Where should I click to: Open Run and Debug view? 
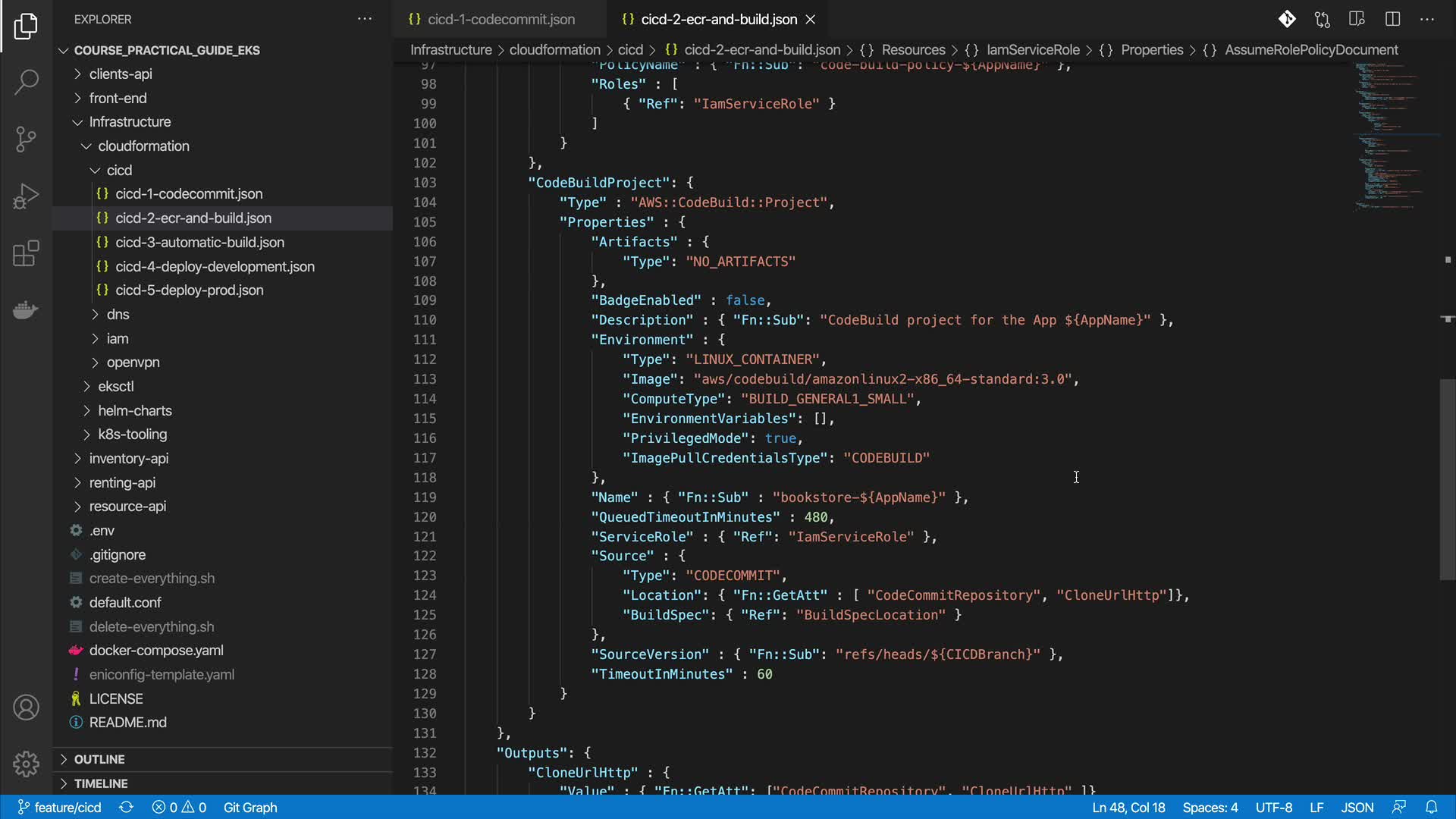(26, 196)
